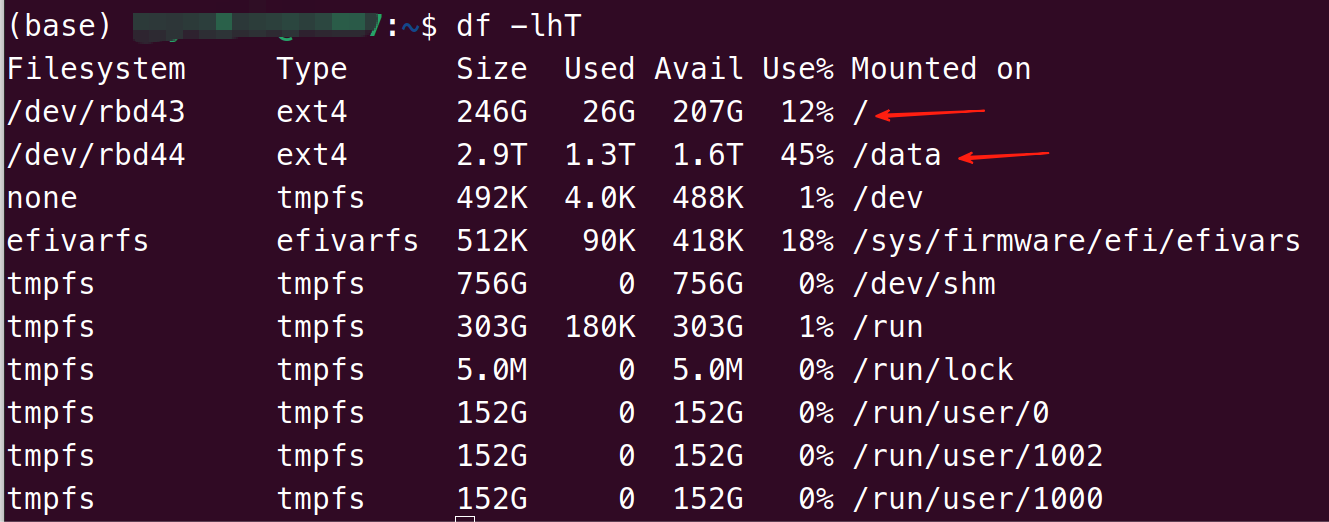Select the /dev/rbd44 filesystem name
1329x522 pixels.
coord(96,155)
